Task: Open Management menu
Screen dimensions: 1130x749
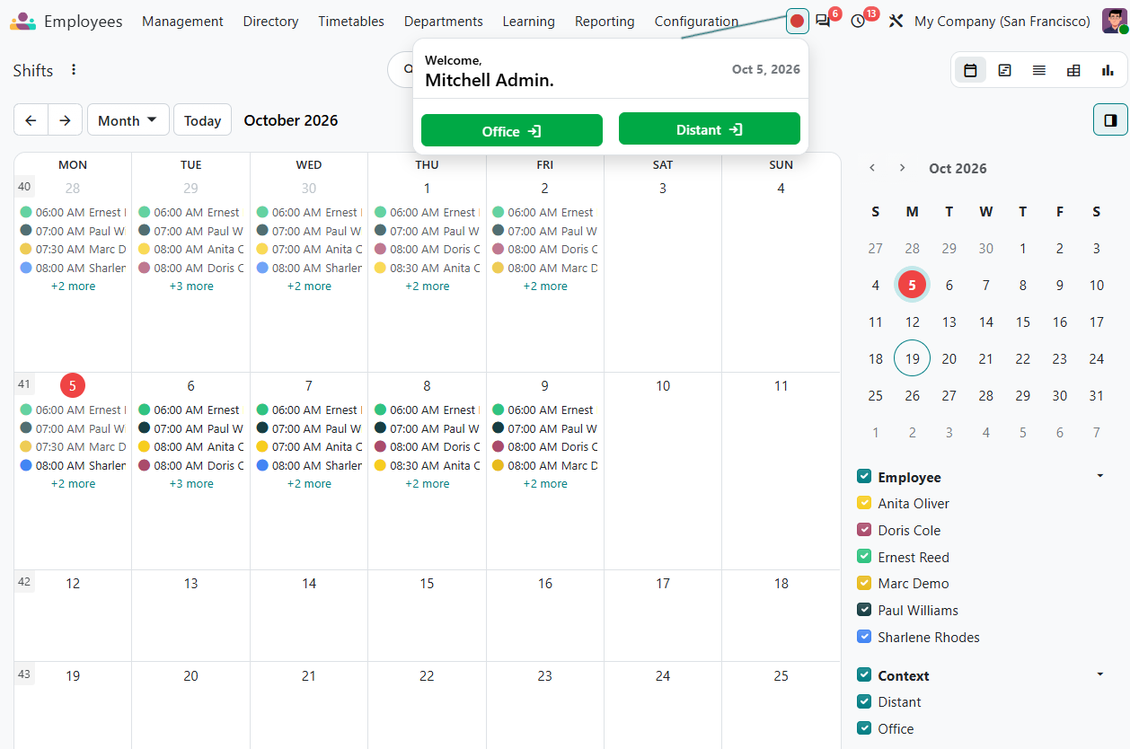Action: 182,21
